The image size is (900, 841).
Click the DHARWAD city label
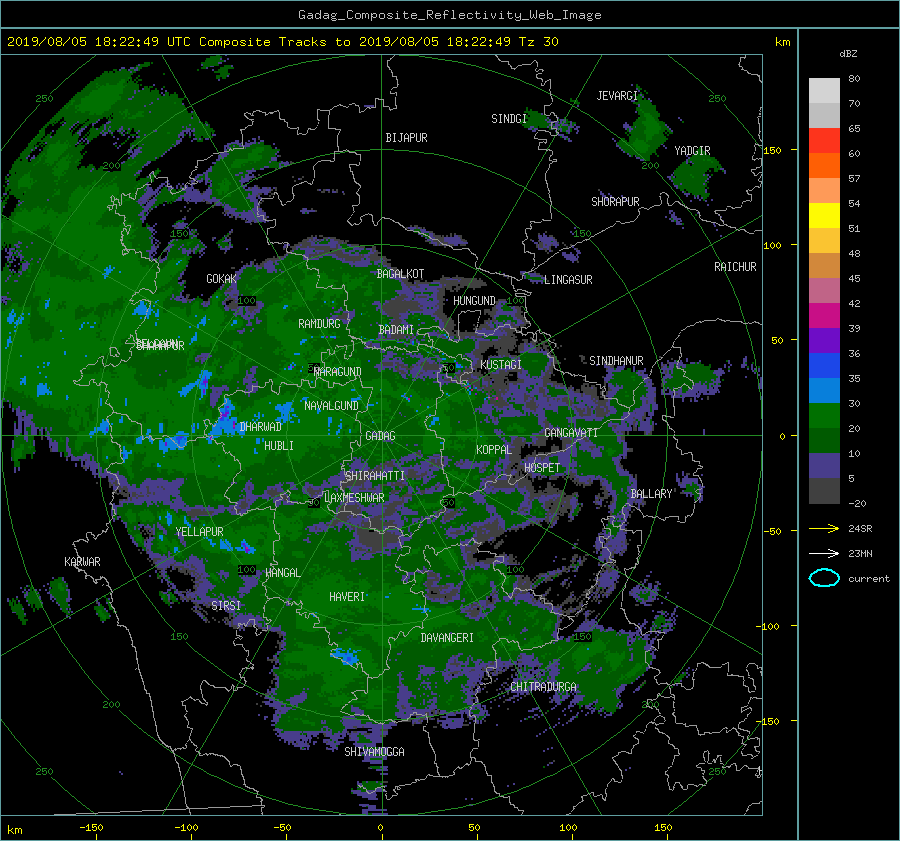coord(261,427)
